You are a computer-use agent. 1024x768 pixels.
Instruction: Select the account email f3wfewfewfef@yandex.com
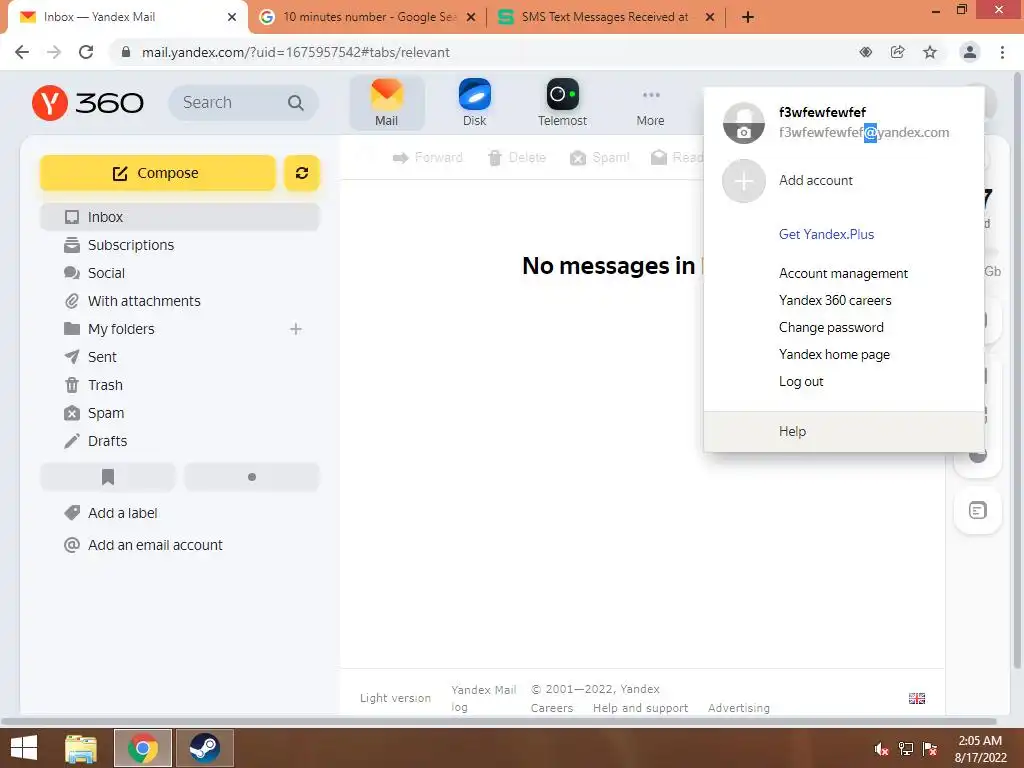[863, 133]
